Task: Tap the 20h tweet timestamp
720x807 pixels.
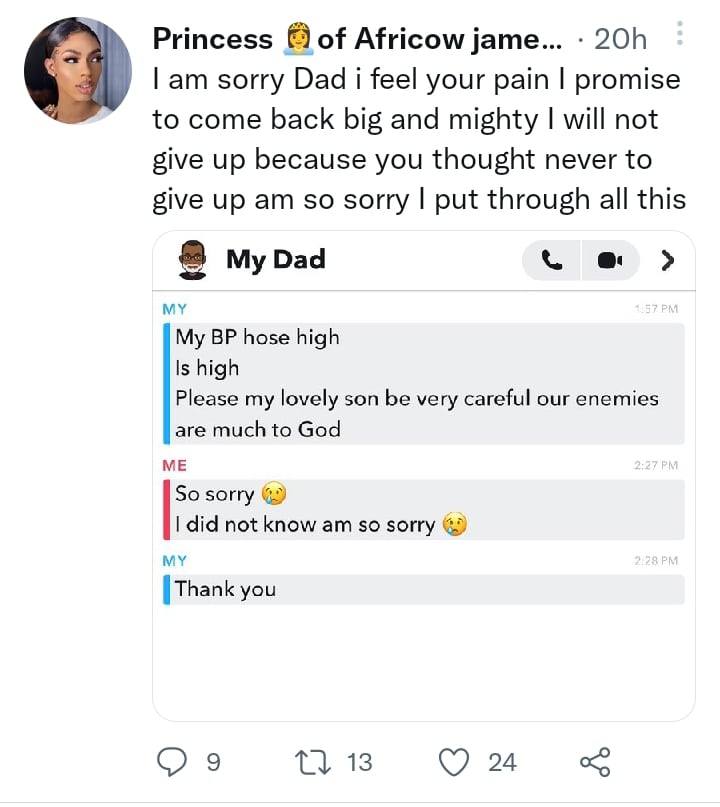Action: [x=620, y=39]
